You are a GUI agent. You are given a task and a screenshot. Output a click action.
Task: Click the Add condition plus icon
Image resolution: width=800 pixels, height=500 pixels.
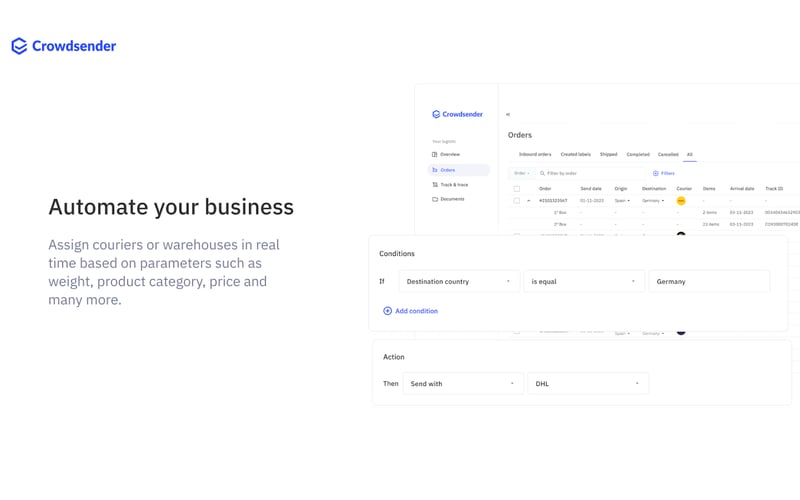pos(387,311)
